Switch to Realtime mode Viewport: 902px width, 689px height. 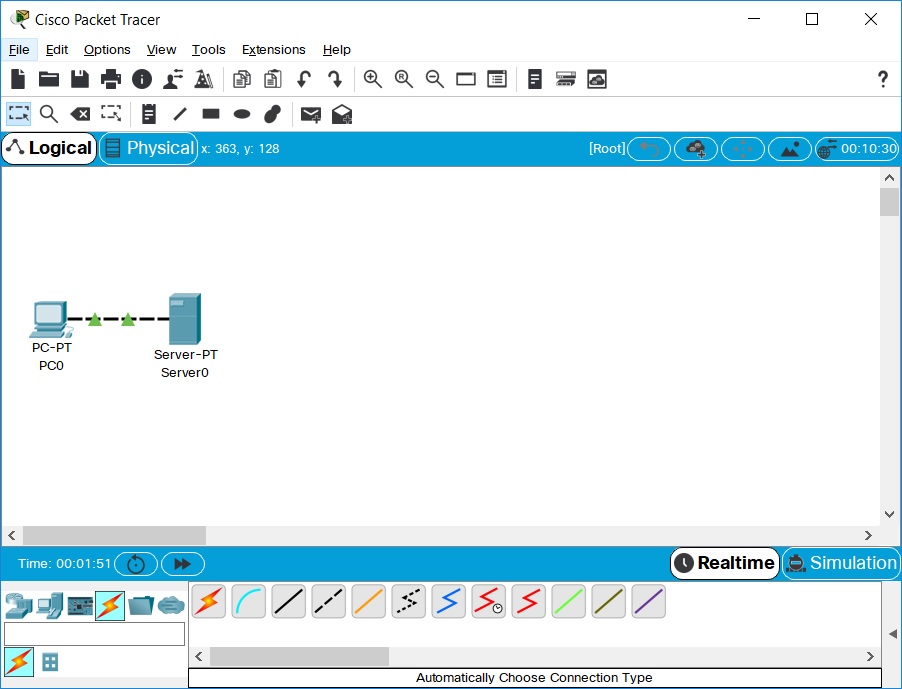click(x=725, y=563)
